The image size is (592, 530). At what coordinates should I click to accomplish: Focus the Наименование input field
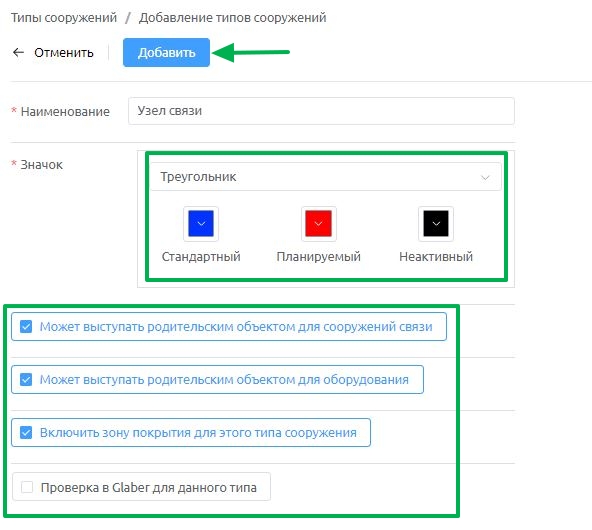[321, 111]
